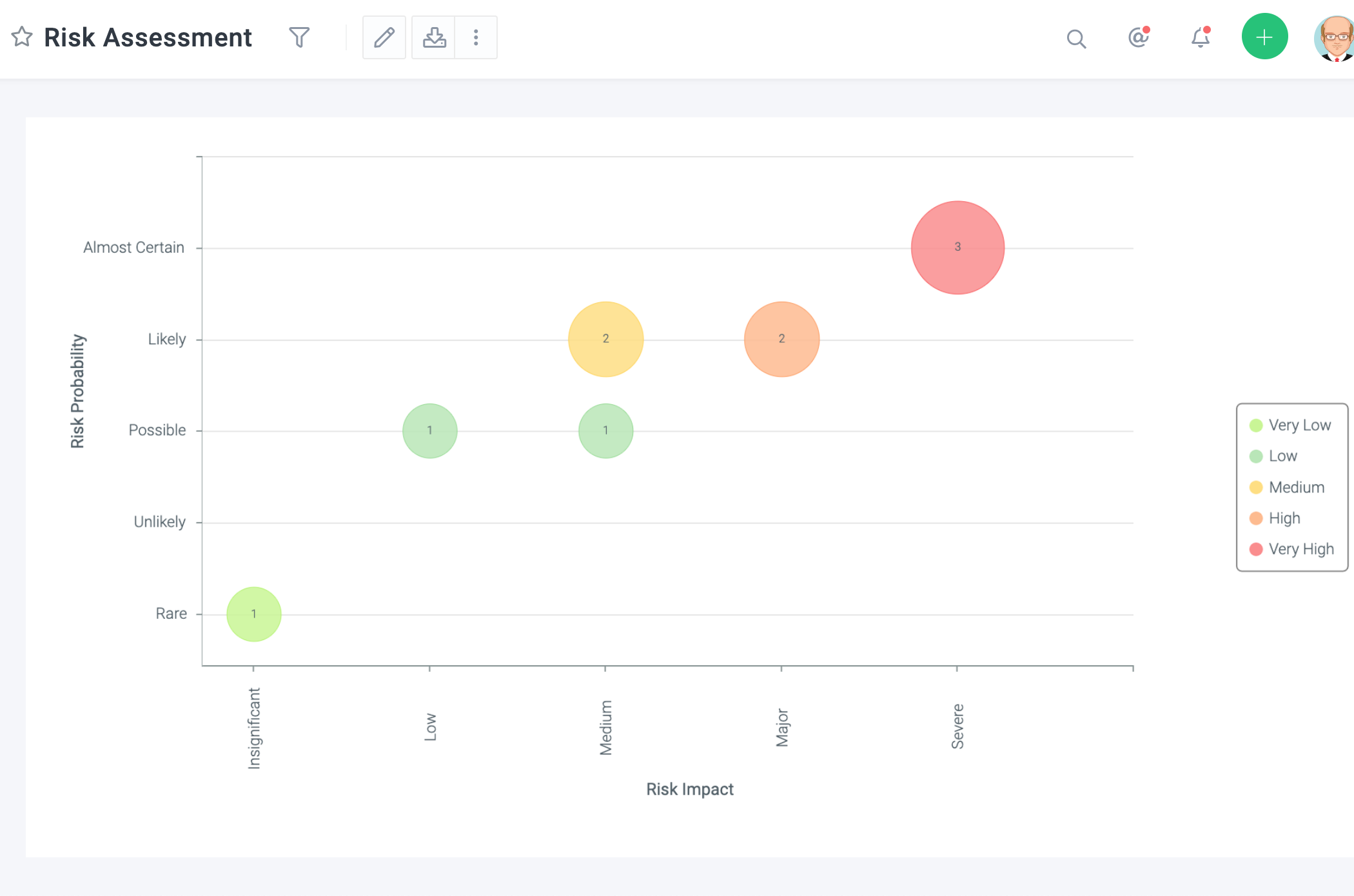Select the Medium risk impact bubble
1354x896 pixels.
(x=604, y=339)
